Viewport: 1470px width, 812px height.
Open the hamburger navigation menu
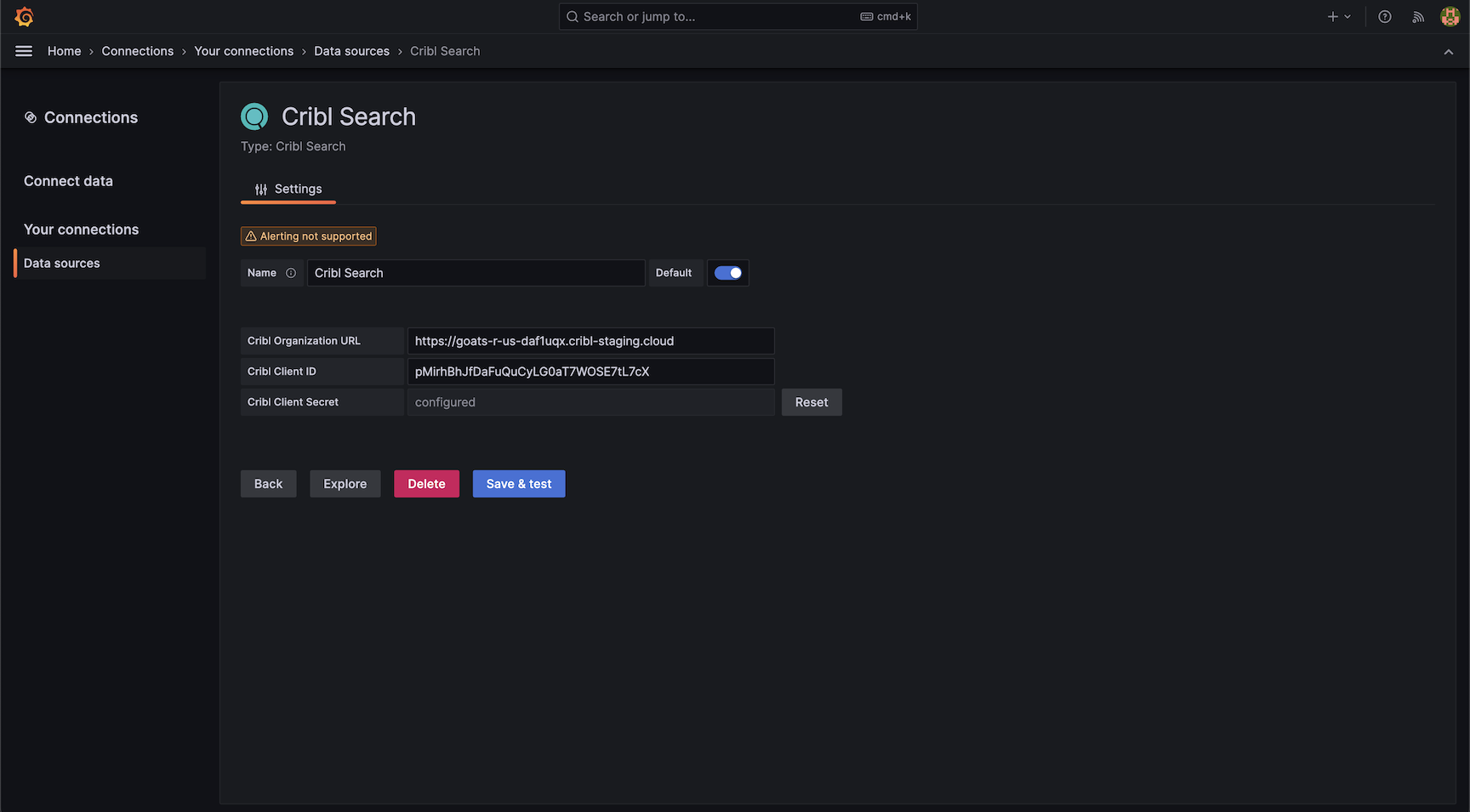point(23,51)
